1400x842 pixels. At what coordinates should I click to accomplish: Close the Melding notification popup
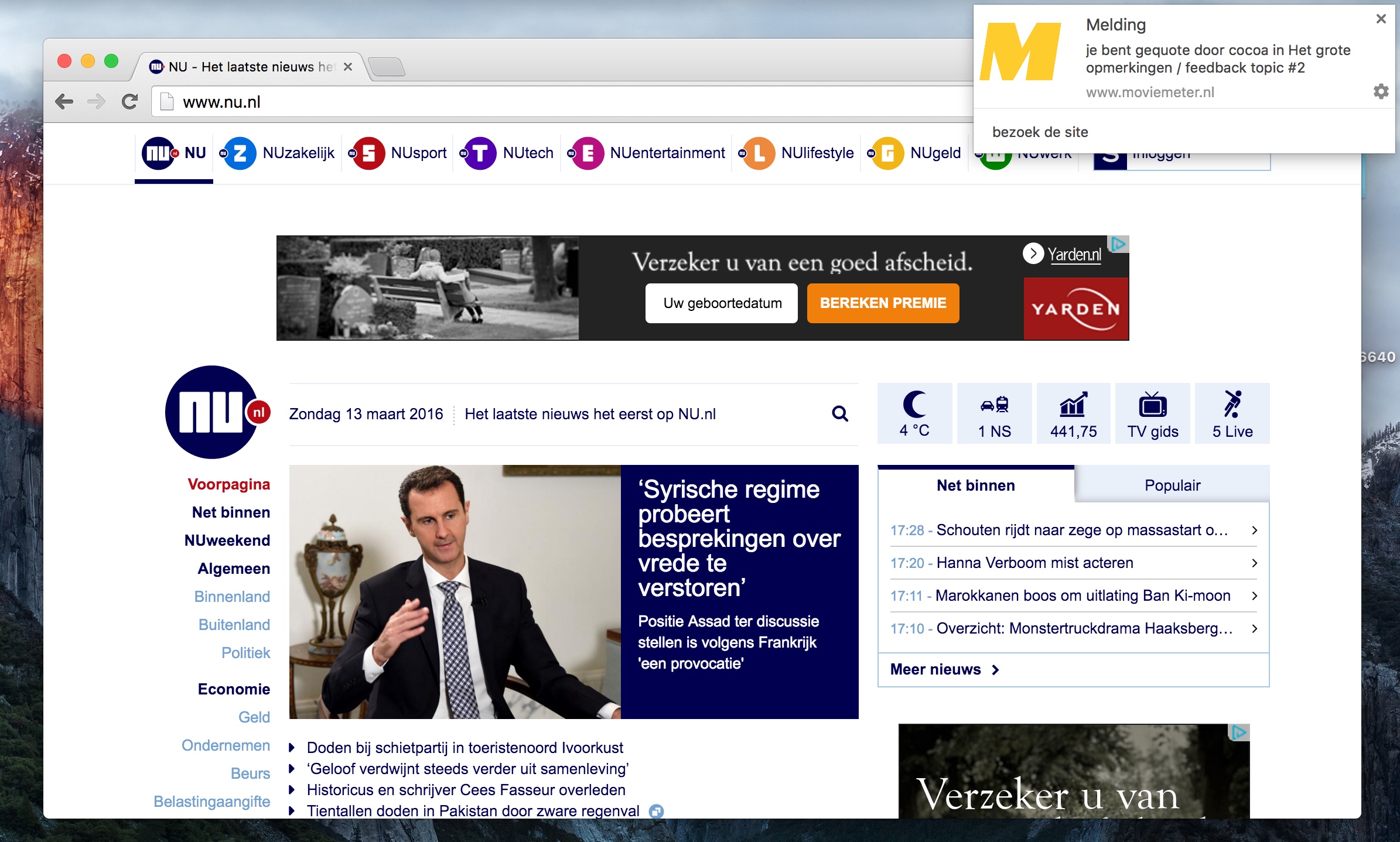pyautogui.click(x=1381, y=19)
